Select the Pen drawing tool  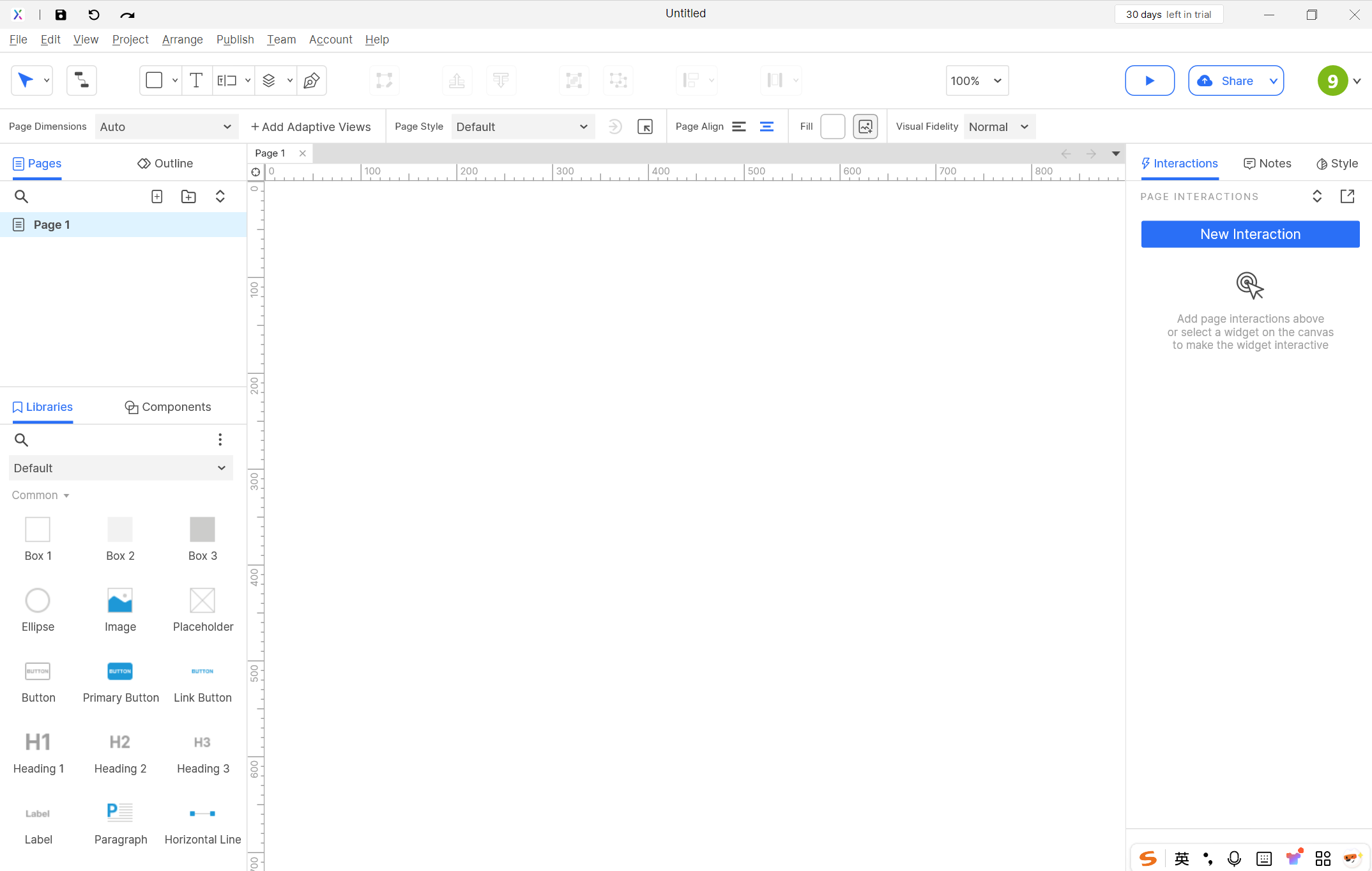click(311, 81)
